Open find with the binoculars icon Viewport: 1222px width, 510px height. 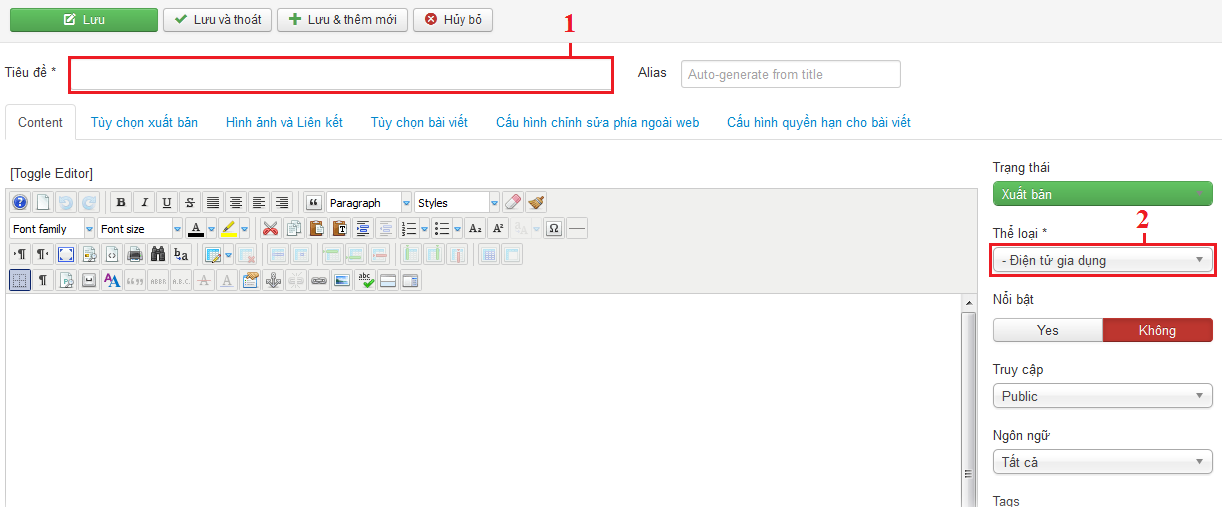point(157,254)
